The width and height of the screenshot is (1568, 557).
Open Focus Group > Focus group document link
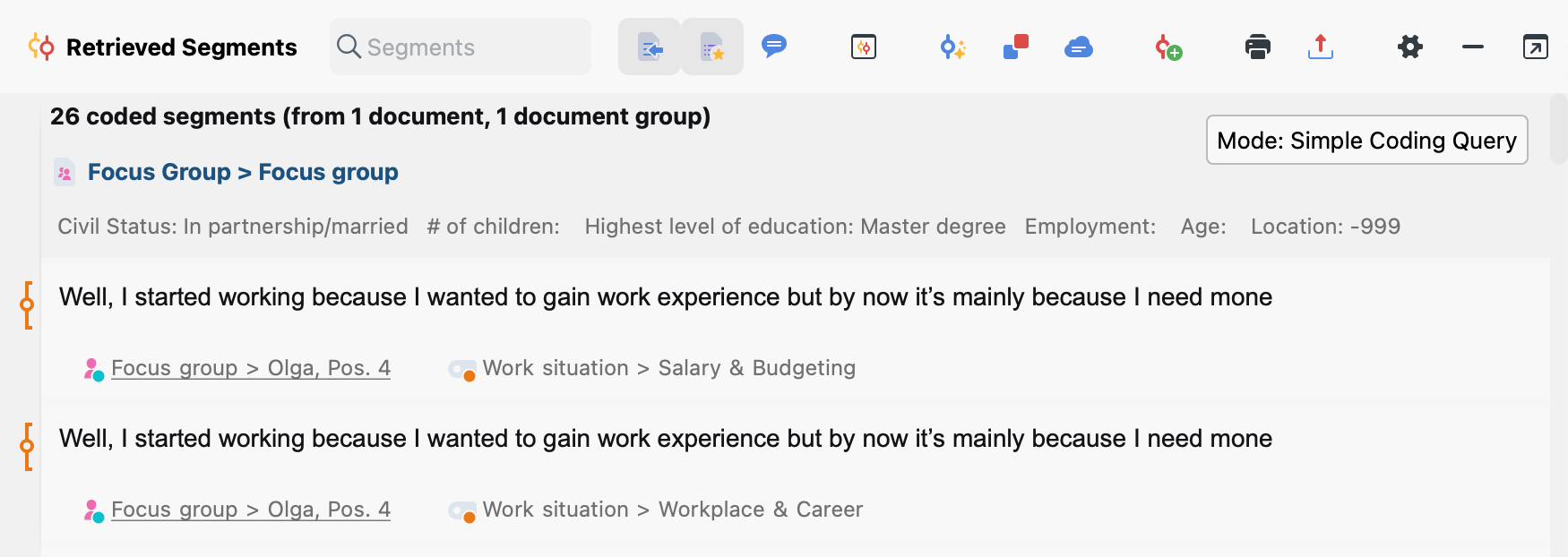(243, 172)
